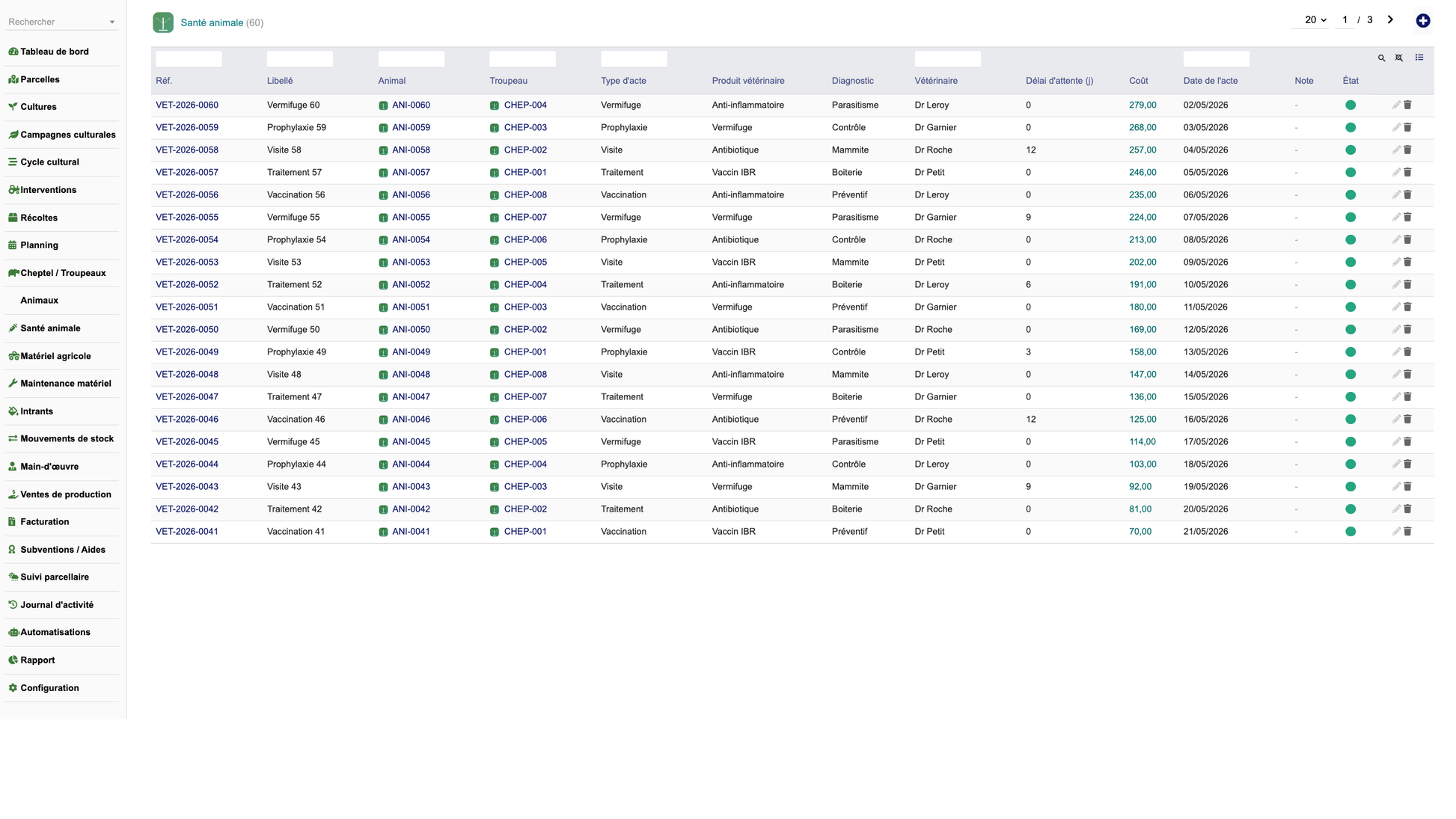The width and height of the screenshot is (1456, 819).
Task: Open Animaux submenu item
Action: click(39, 301)
